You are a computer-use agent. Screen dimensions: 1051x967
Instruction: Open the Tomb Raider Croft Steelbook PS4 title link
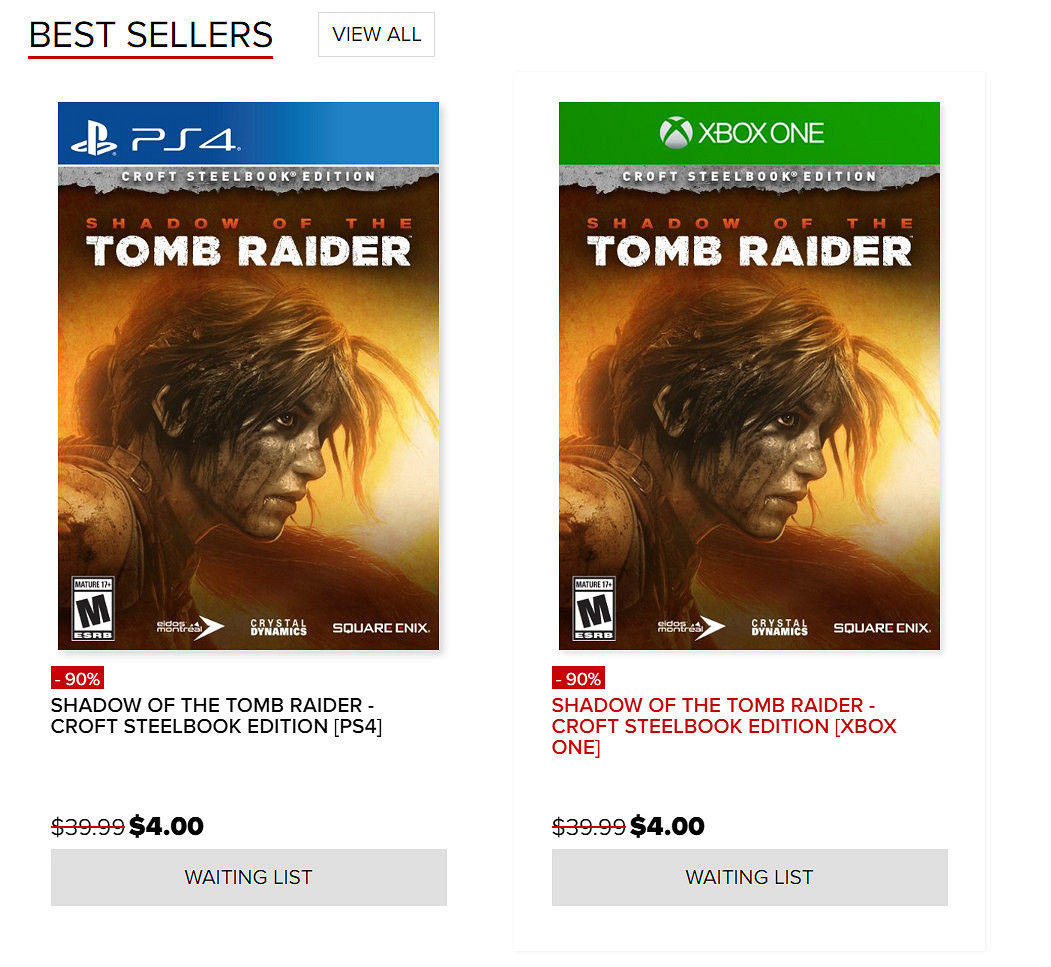pyautogui.click(x=216, y=716)
